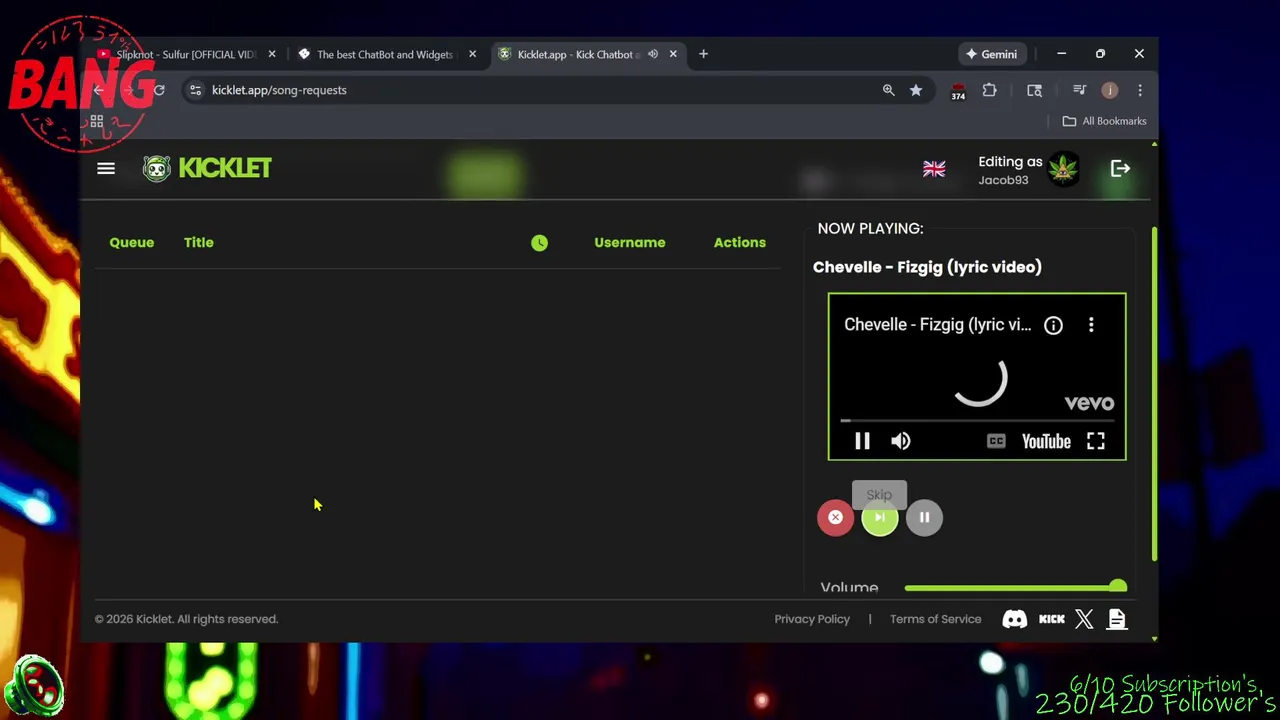
Task: Reload the page
Action: (x=158, y=90)
